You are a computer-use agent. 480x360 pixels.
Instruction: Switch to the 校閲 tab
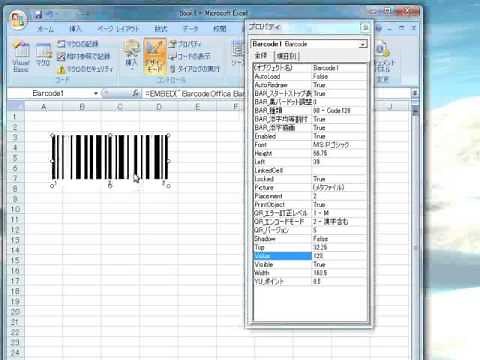click(x=219, y=29)
